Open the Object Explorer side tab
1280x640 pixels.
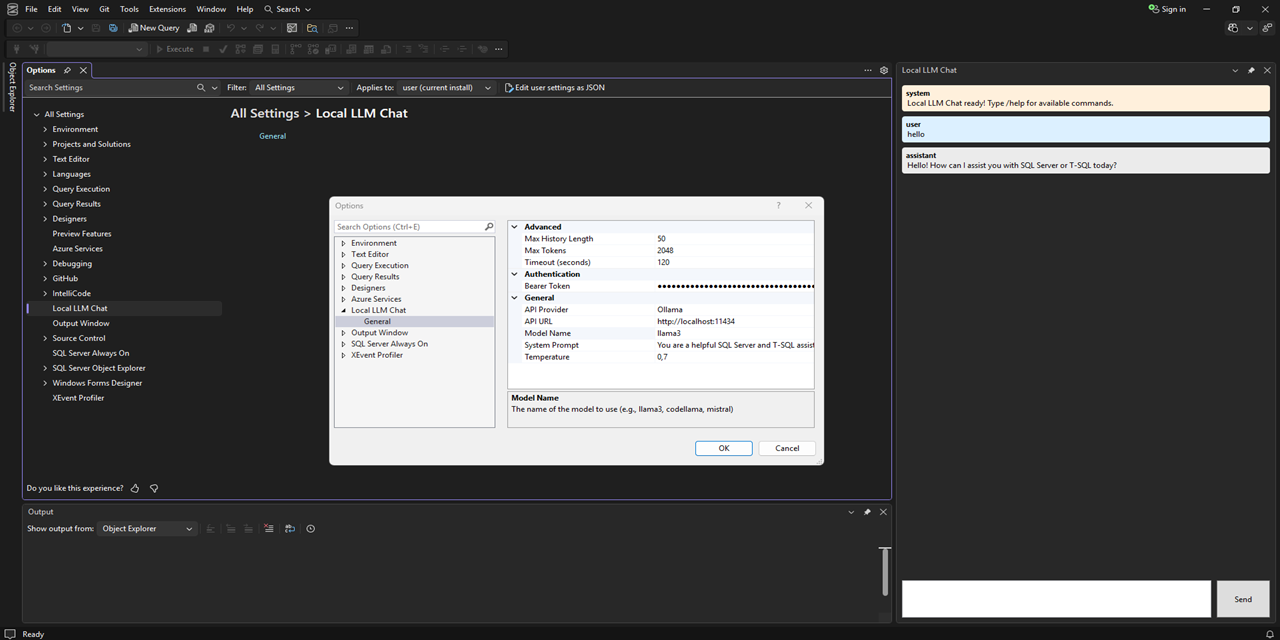click(x=12, y=87)
